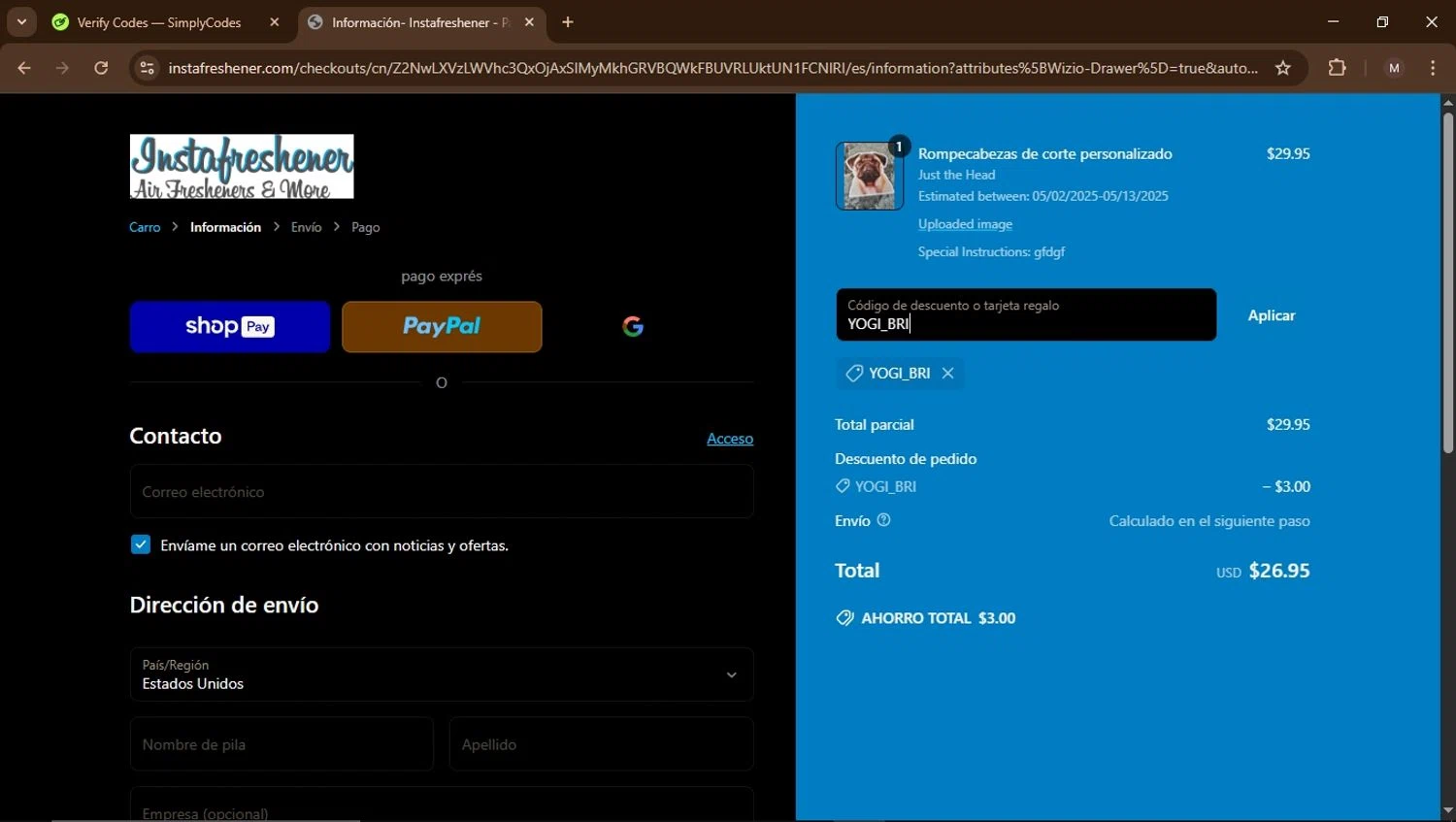Click the Instafreshener logo
1456x822 pixels.
[242, 166]
